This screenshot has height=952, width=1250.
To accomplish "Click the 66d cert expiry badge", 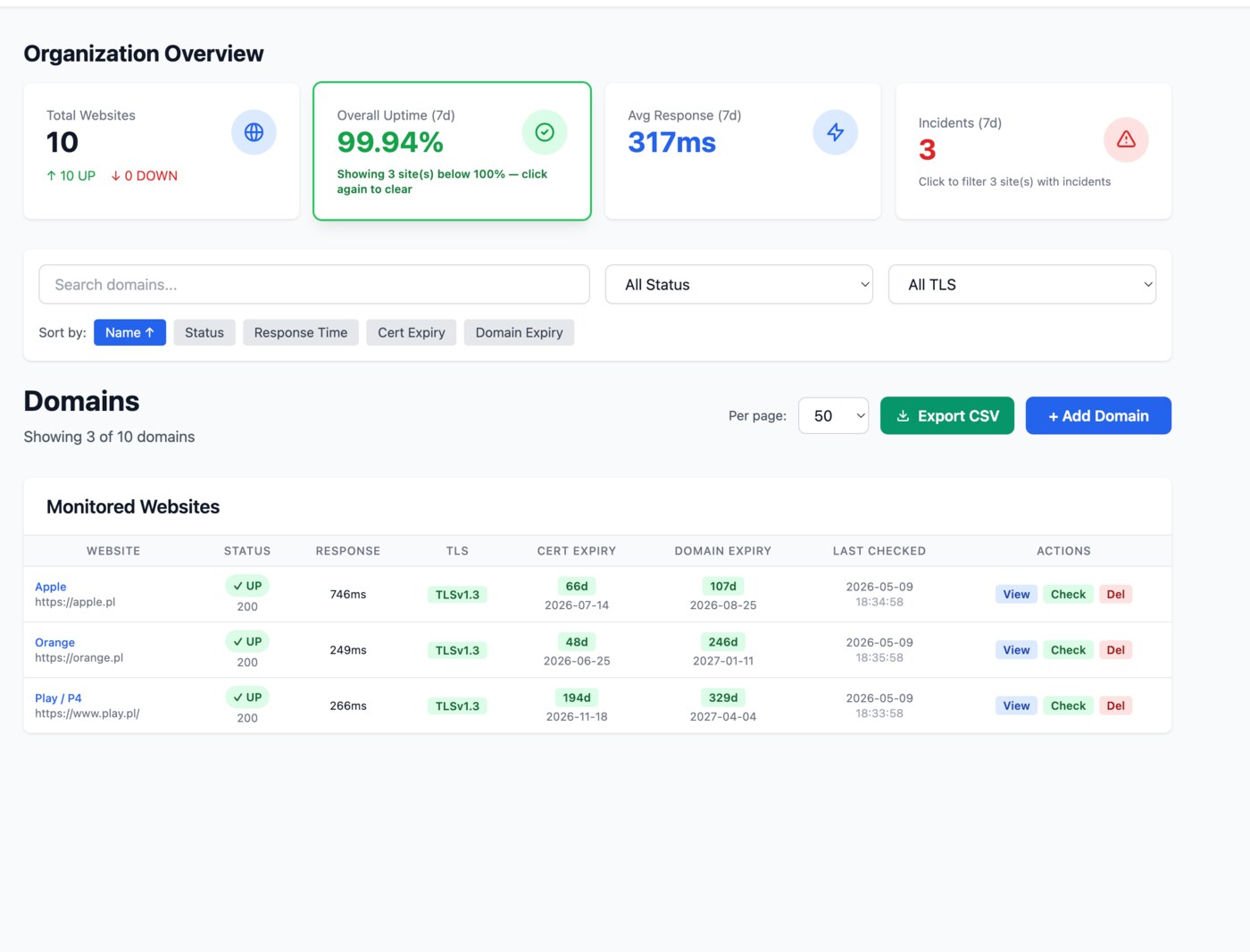I will [x=577, y=587].
